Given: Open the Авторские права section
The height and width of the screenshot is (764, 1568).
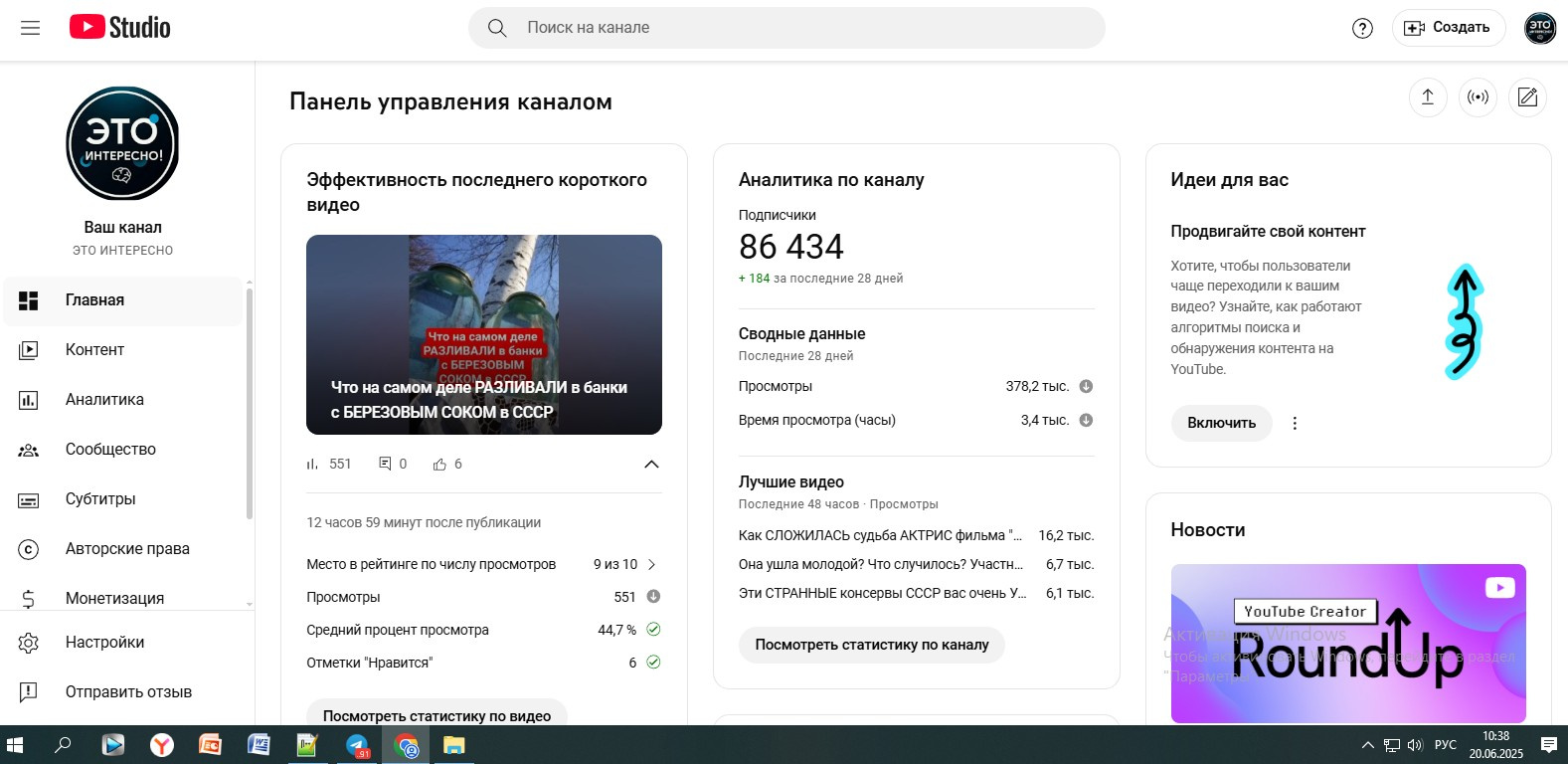Looking at the screenshot, I should coord(121,549).
